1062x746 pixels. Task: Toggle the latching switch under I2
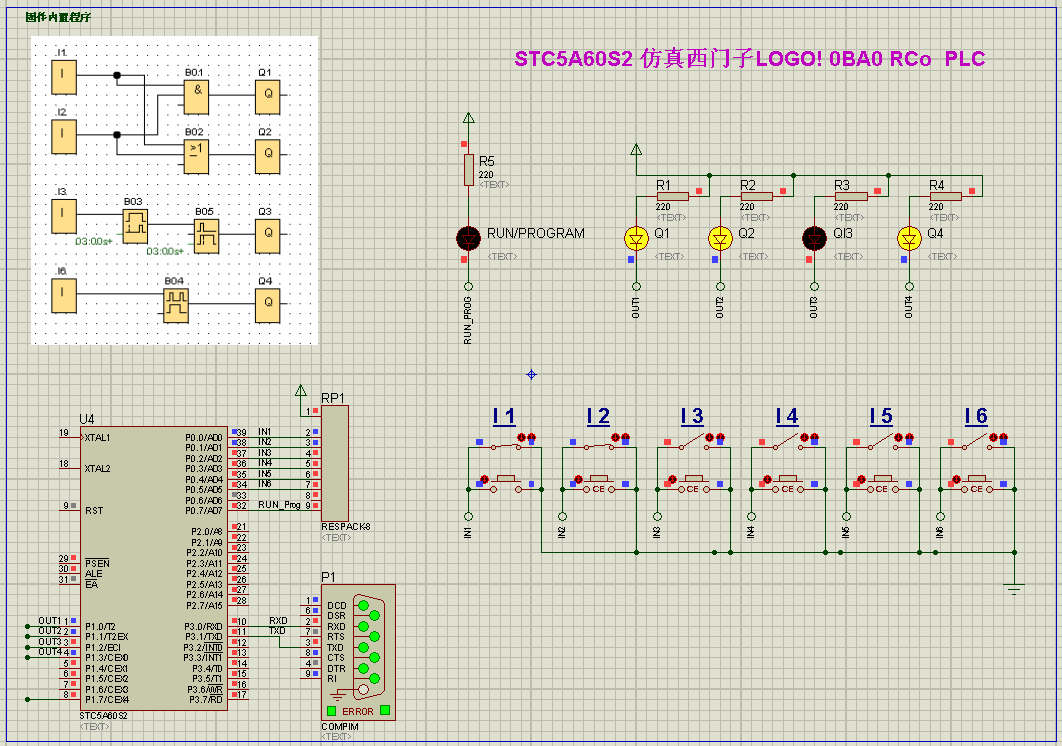pos(600,445)
